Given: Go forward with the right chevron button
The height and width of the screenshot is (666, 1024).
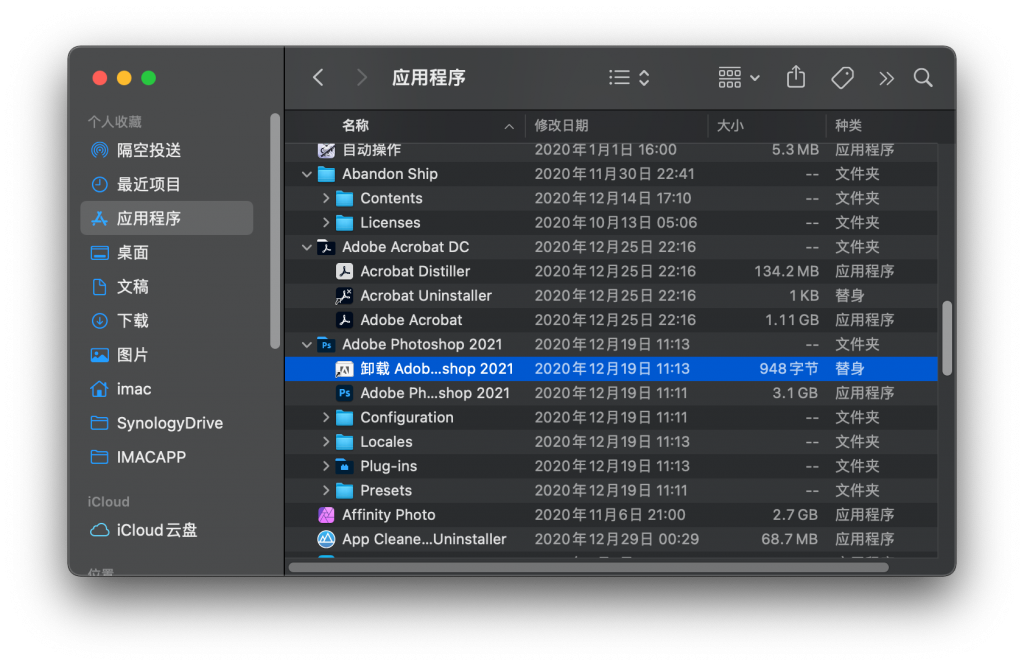Looking at the screenshot, I should coord(361,78).
